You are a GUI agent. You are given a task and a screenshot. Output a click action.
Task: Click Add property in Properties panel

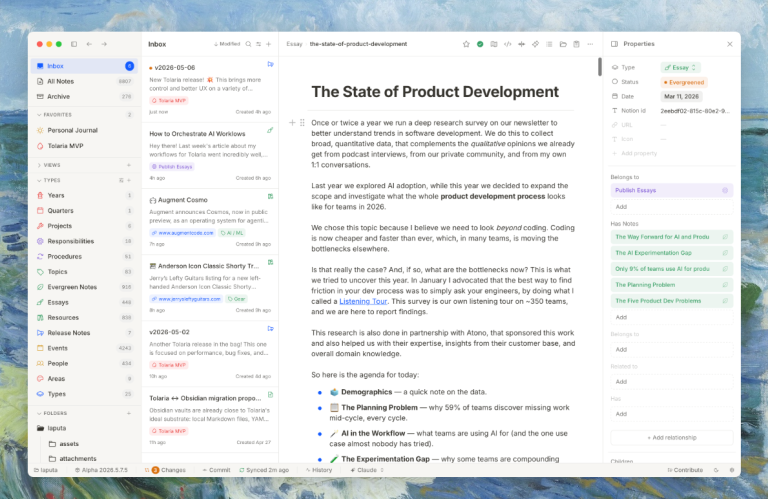click(635, 153)
